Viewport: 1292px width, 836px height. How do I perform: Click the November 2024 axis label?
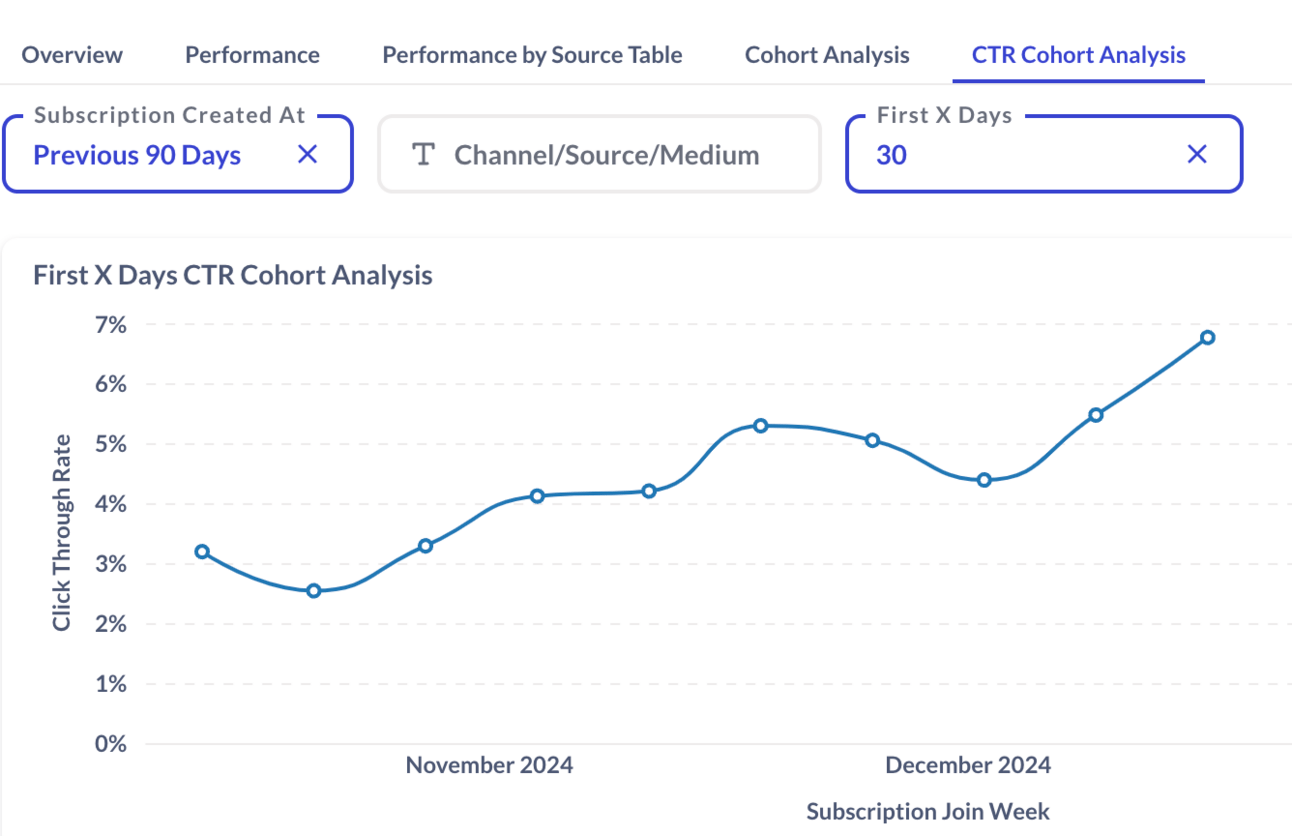pyautogui.click(x=489, y=765)
